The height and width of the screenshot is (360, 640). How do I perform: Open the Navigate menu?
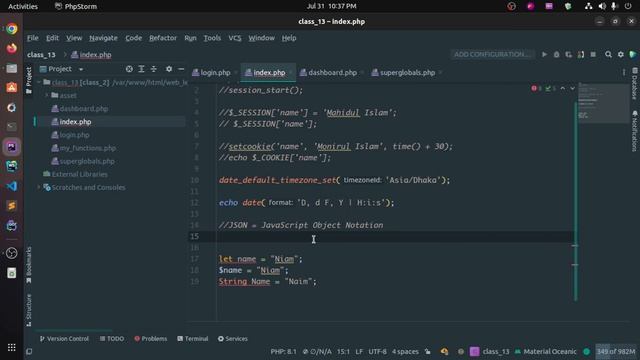point(103,38)
